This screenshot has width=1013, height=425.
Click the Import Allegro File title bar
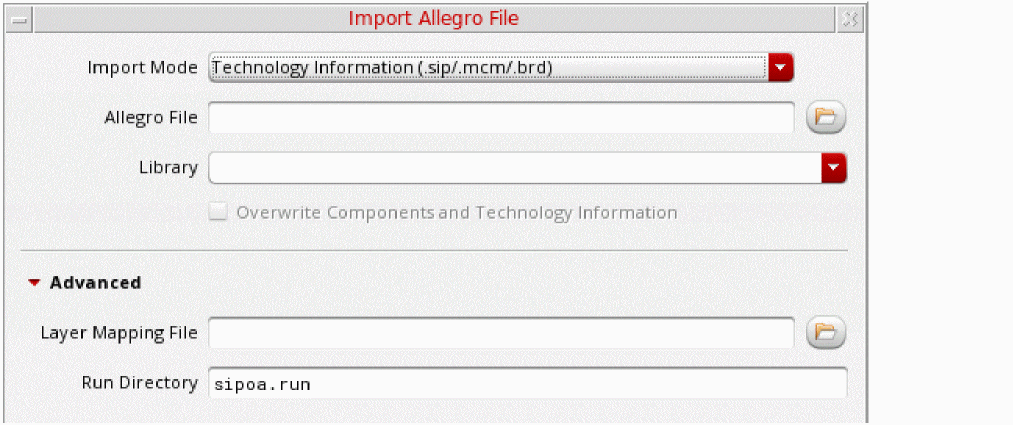point(433,18)
